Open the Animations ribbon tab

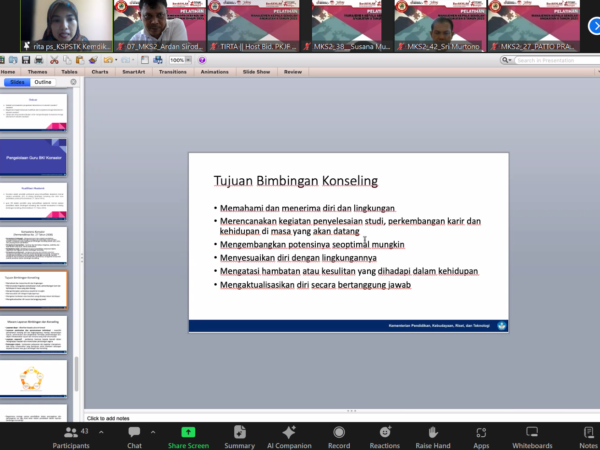[214, 72]
